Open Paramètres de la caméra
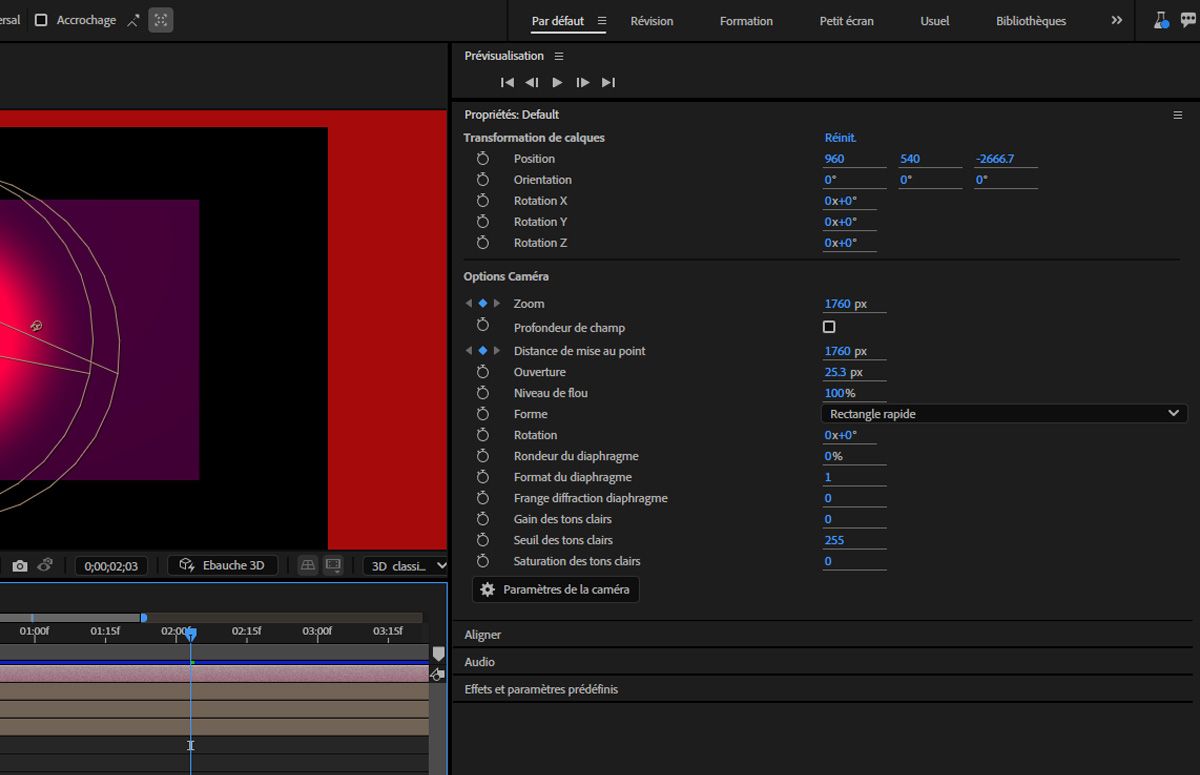1200x775 pixels. 555,590
